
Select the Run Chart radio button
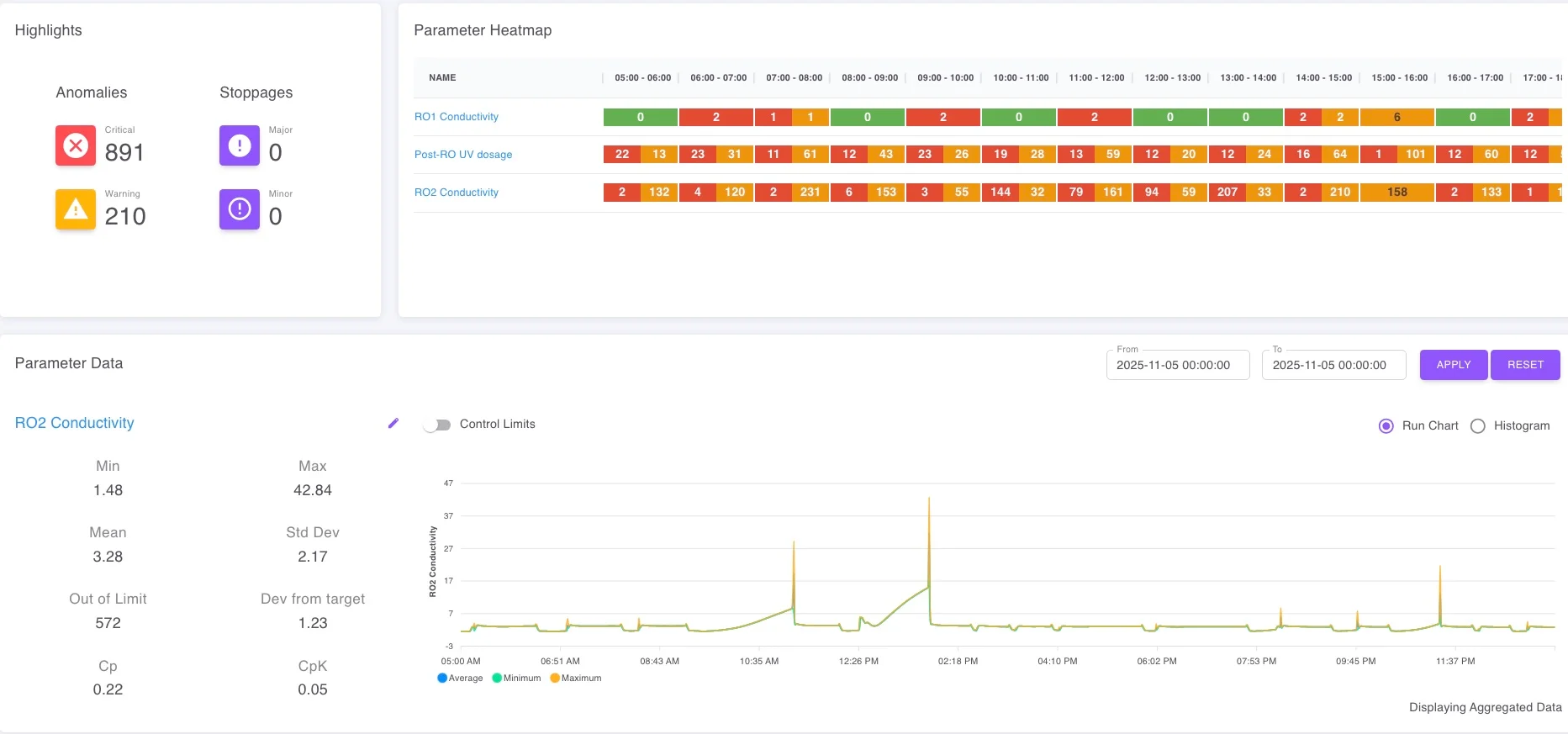(x=1386, y=426)
